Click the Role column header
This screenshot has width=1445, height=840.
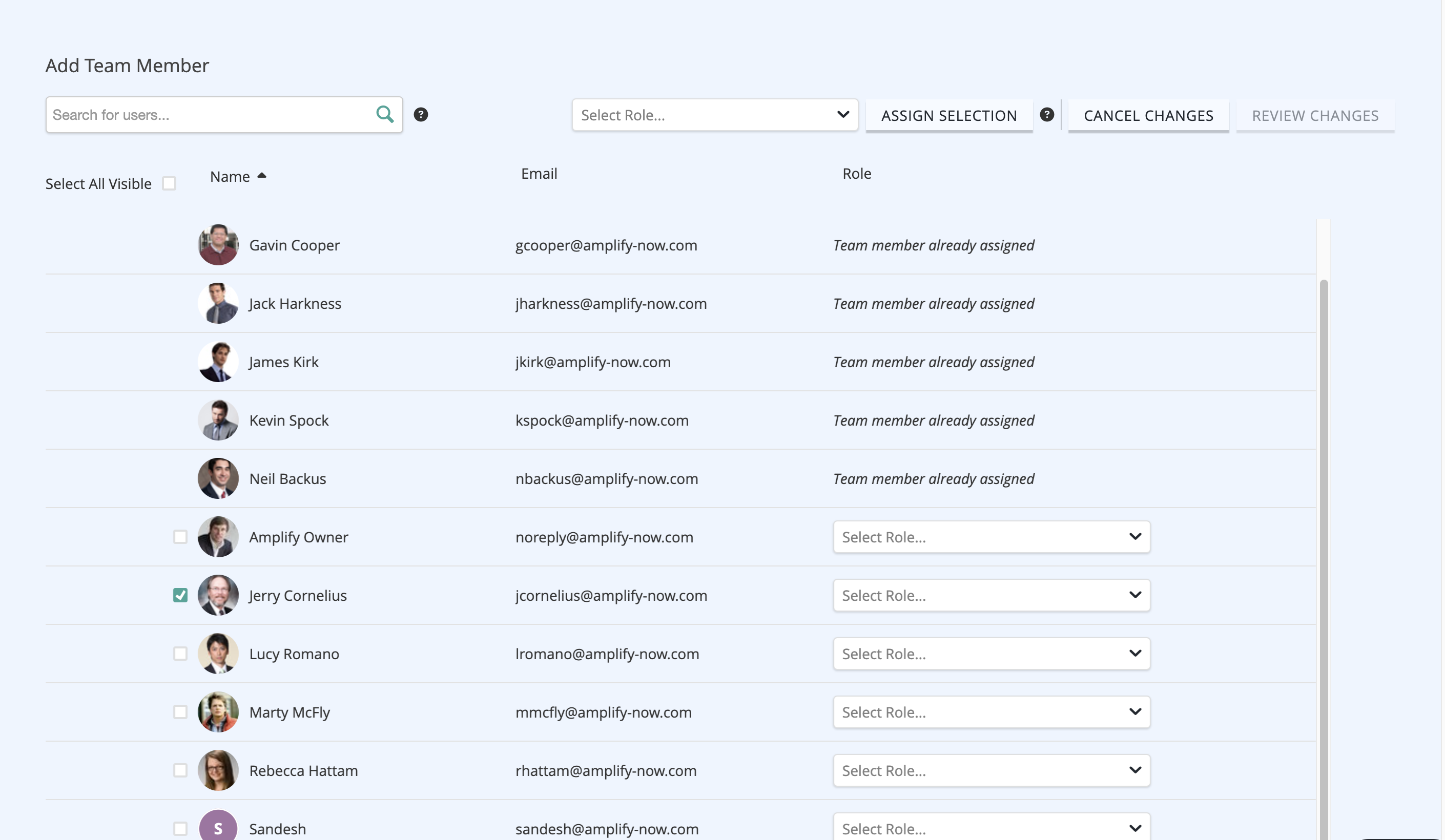pyautogui.click(x=857, y=174)
